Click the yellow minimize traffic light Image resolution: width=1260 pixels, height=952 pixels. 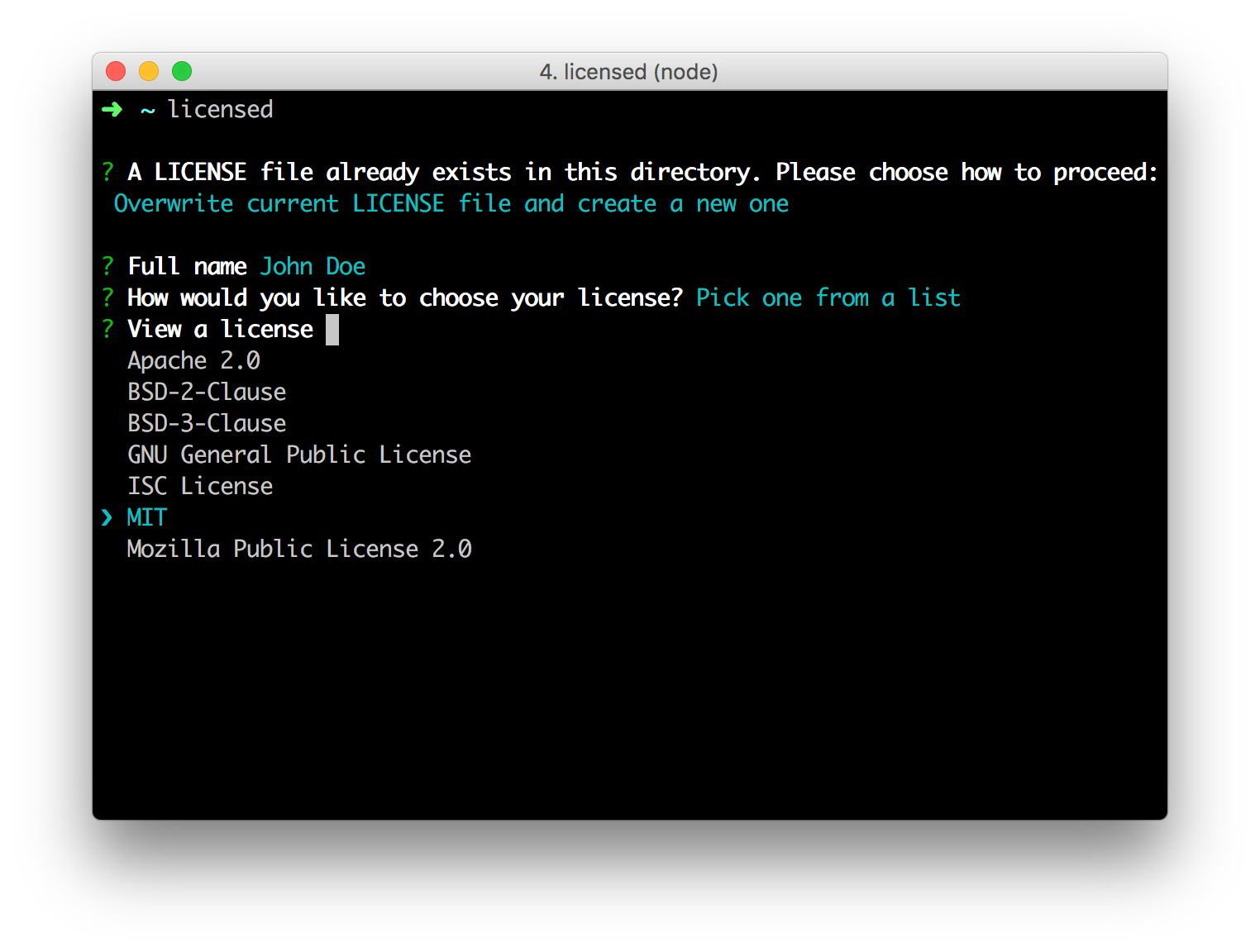(x=149, y=71)
